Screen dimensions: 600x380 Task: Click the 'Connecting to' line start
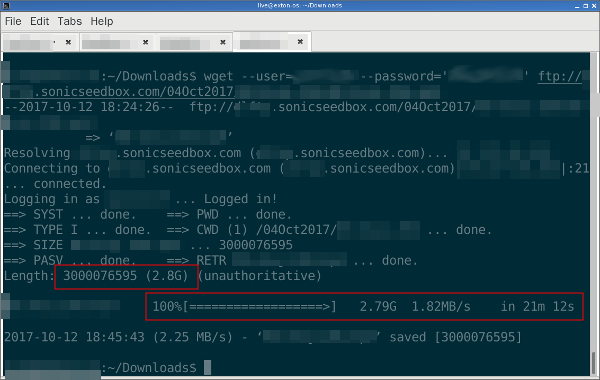[x=52, y=168]
